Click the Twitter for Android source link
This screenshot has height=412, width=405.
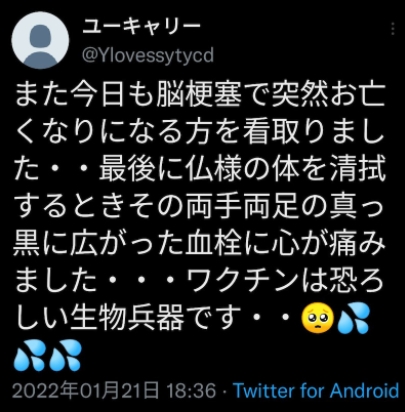point(316,390)
